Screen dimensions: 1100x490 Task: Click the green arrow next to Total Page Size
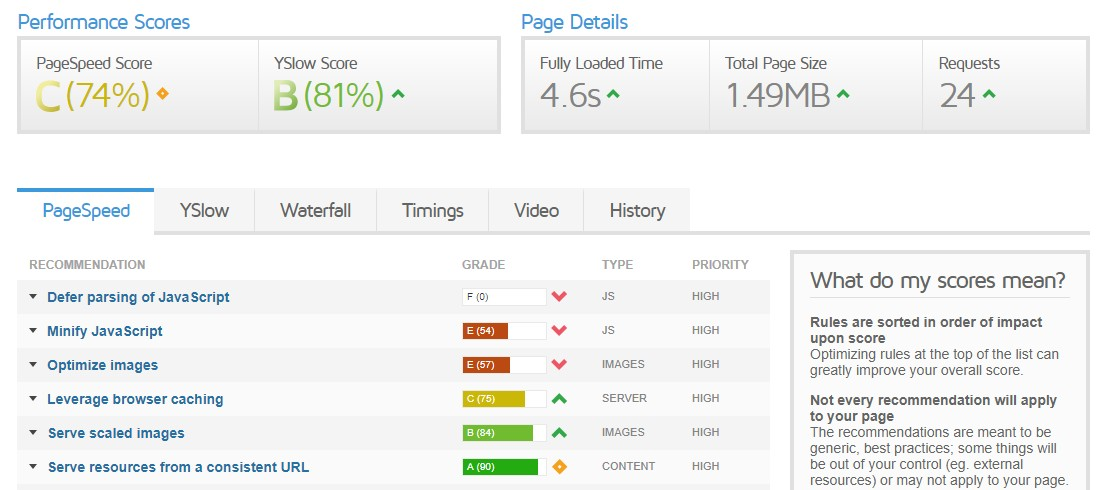843,95
